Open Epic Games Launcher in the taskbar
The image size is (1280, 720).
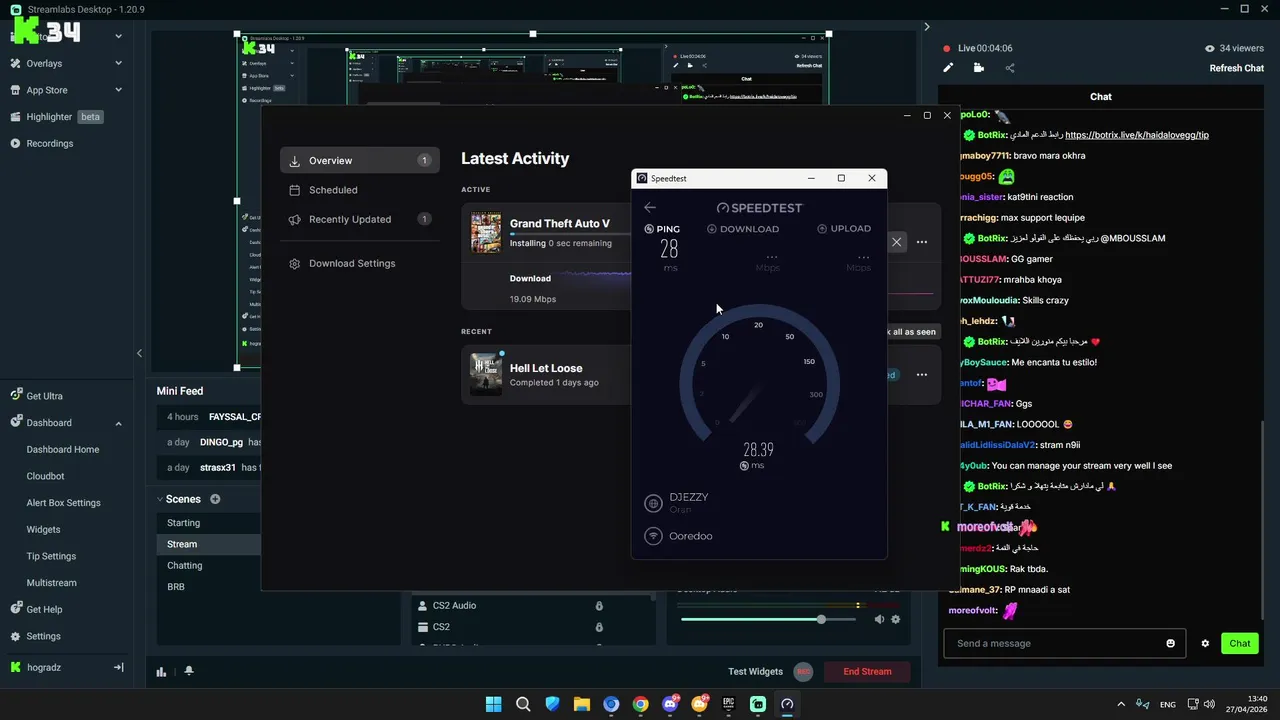click(x=729, y=704)
